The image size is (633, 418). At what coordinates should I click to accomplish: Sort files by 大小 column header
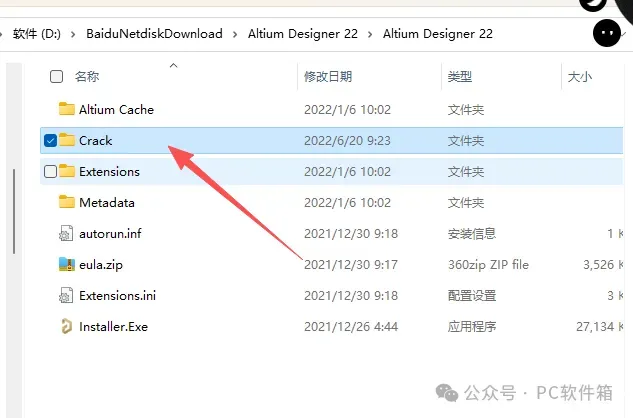coord(580,76)
